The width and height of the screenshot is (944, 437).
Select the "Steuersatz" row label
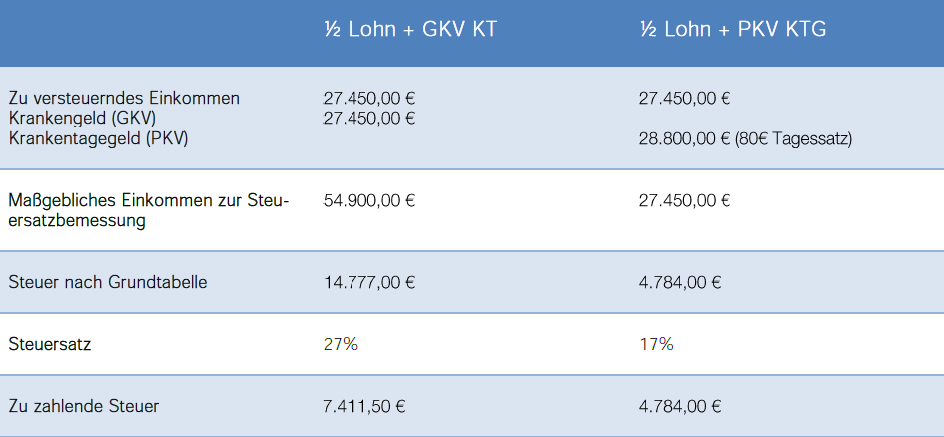click(x=50, y=345)
